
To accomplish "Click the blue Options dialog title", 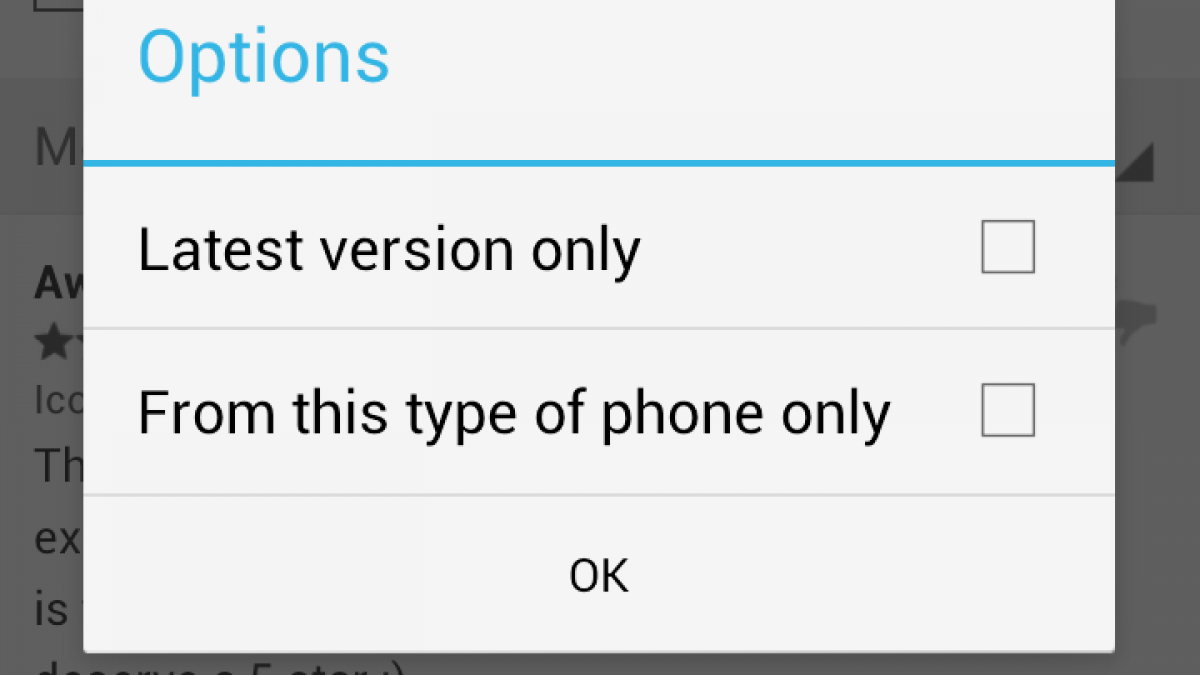I will [264, 55].
